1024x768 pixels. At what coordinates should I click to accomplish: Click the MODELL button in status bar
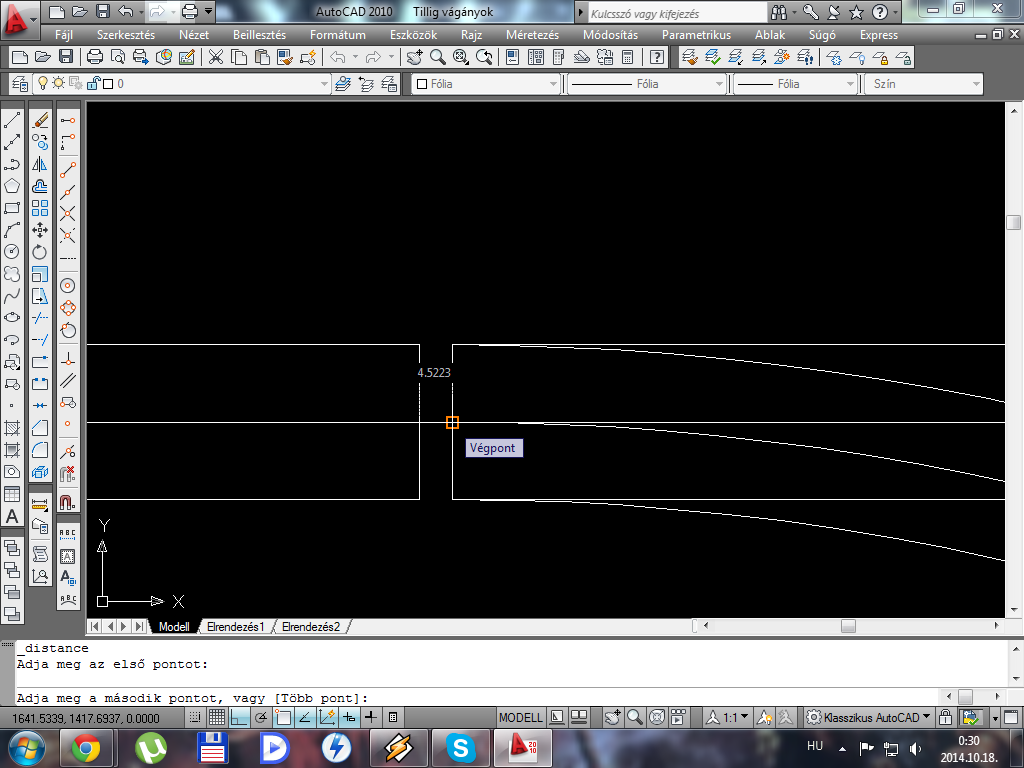click(x=520, y=717)
